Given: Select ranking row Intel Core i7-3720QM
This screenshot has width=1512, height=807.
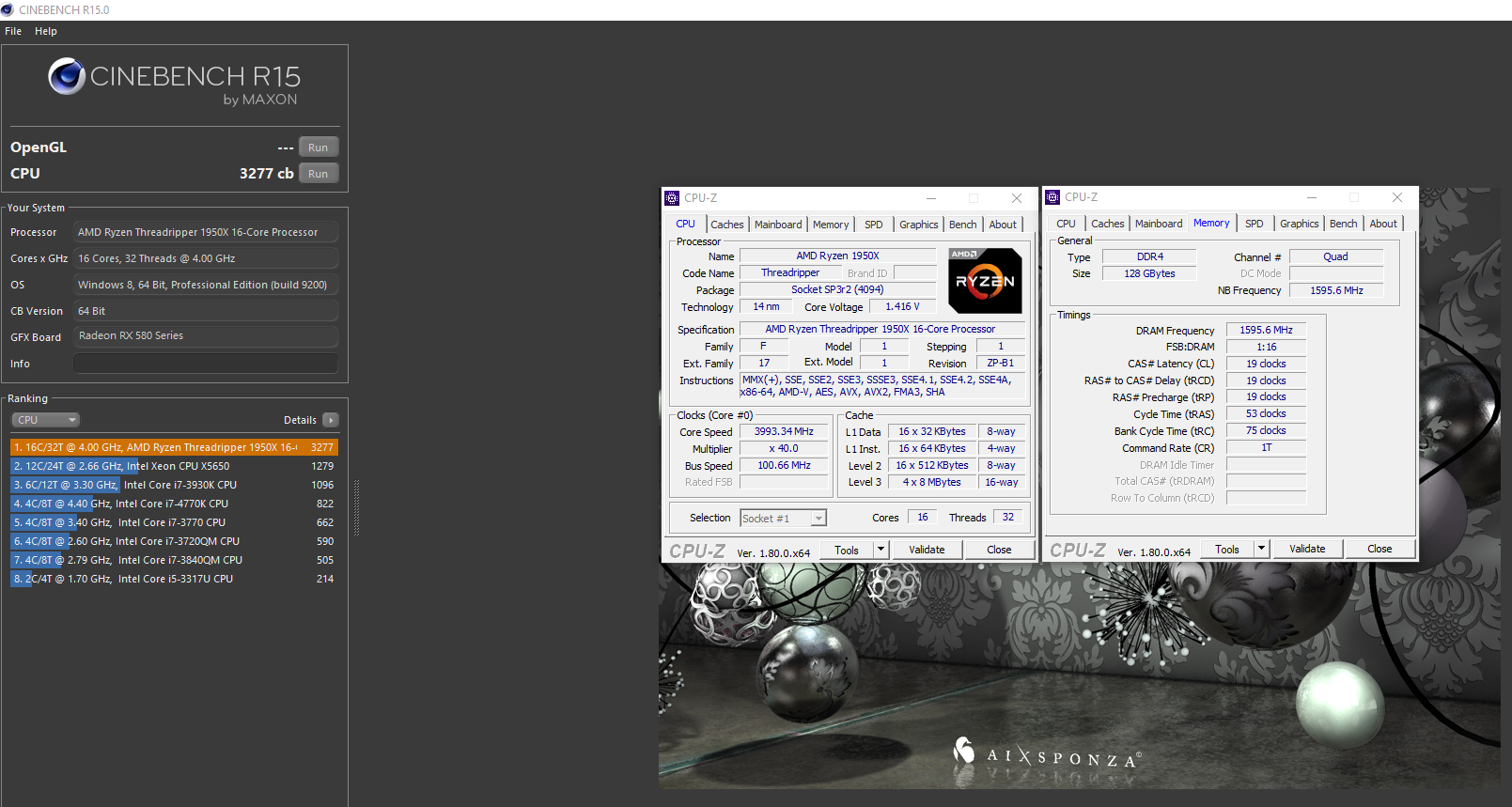Looking at the screenshot, I should (174, 541).
